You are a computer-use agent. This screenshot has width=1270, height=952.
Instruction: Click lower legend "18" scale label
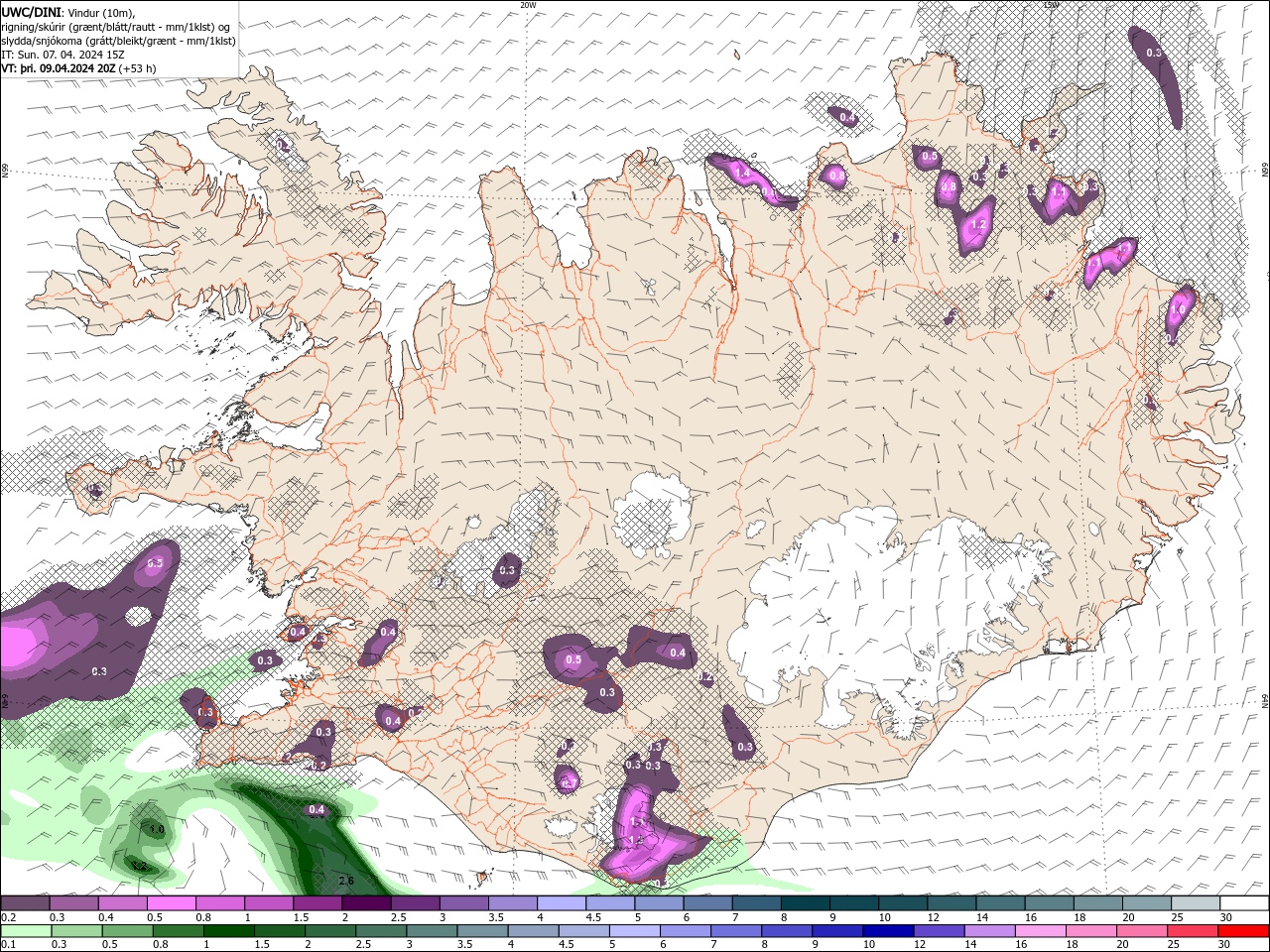coord(1073,946)
